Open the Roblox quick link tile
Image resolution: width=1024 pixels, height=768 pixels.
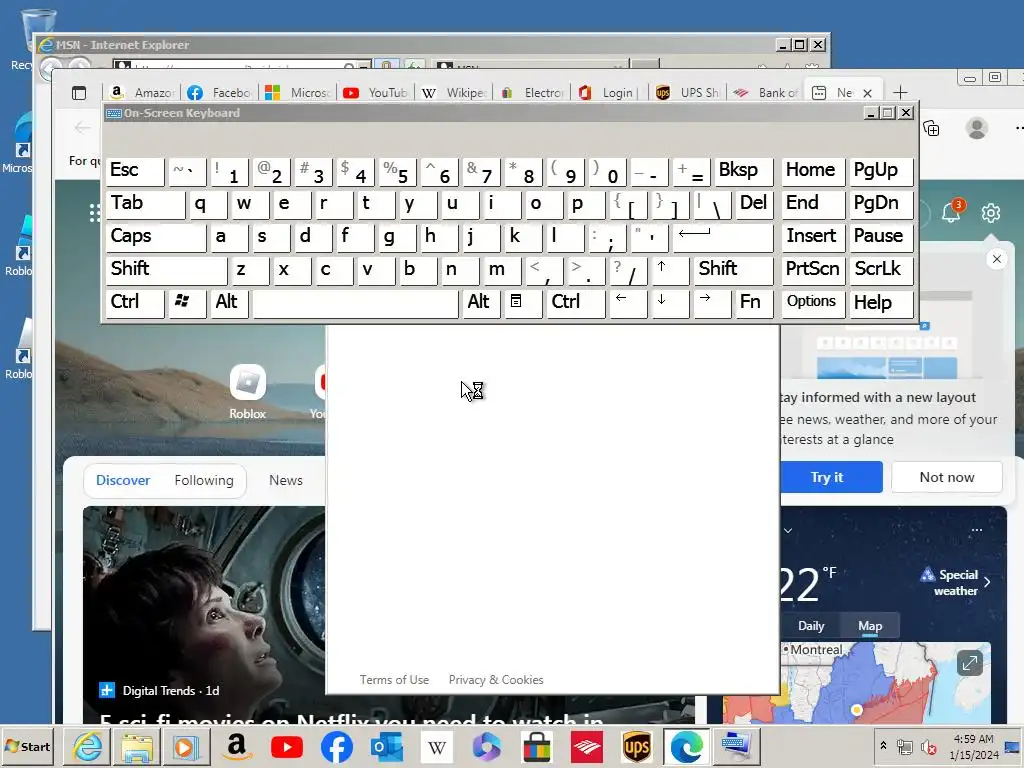click(x=248, y=391)
